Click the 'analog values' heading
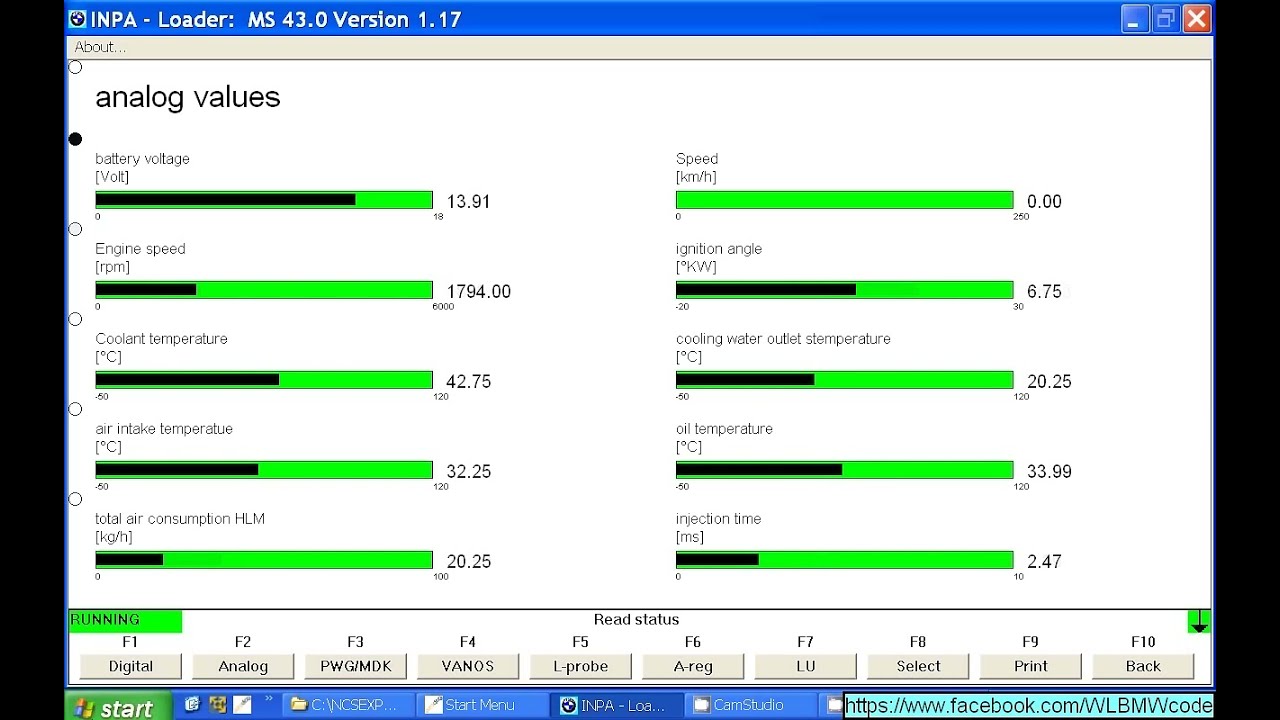Viewport: 1280px width, 720px height. pyautogui.click(x=188, y=97)
